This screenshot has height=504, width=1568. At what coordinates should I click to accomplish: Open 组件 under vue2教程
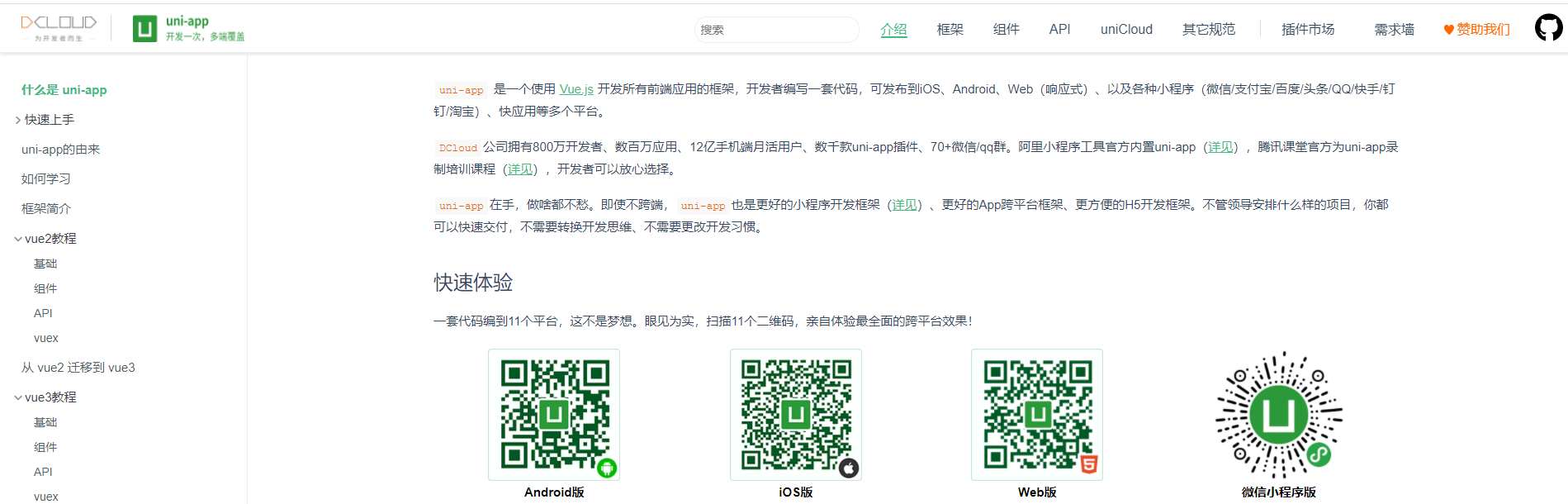[x=45, y=288]
